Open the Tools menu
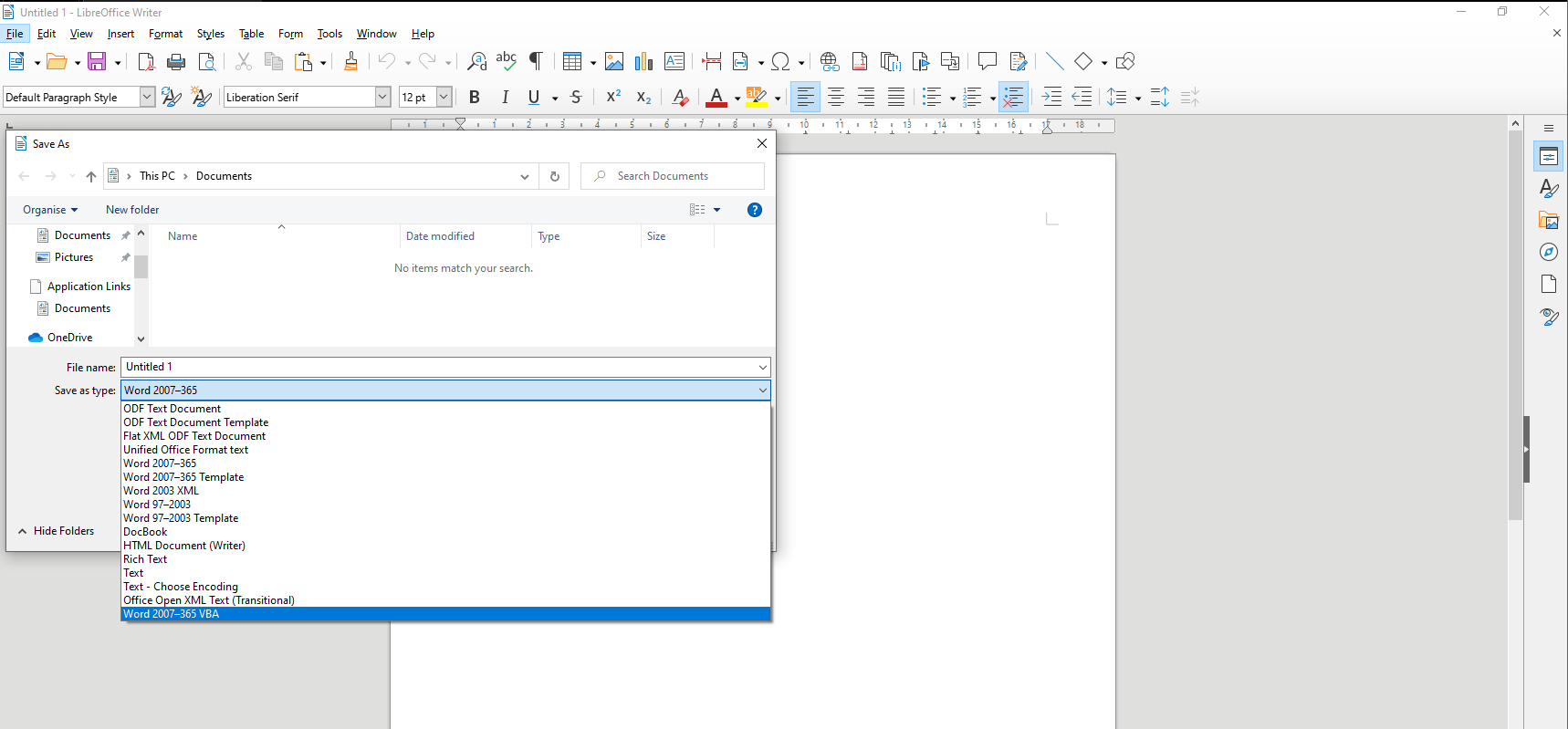1568x729 pixels. pyautogui.click(x=329, y=34)
